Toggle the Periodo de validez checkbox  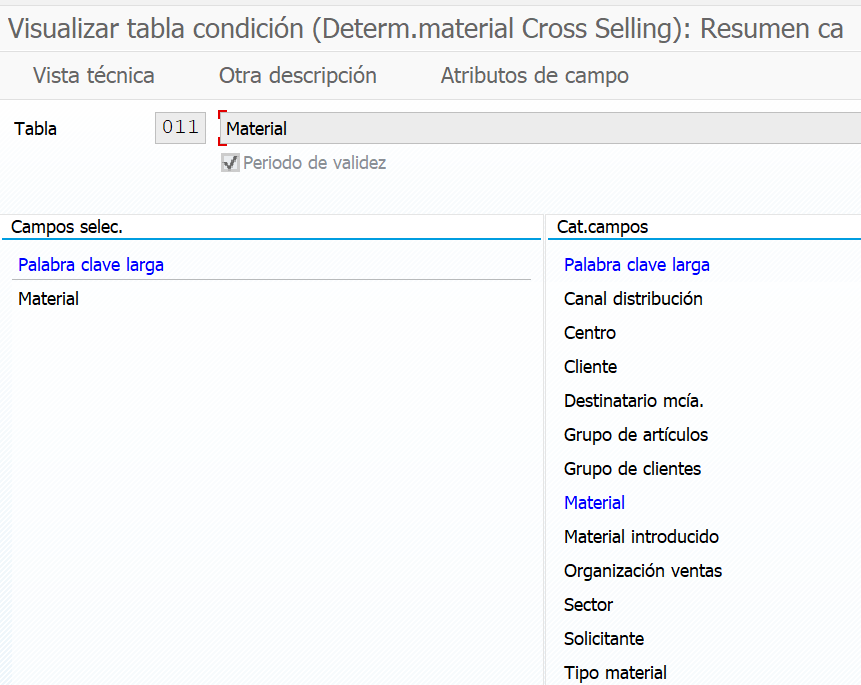click(231, 163)
